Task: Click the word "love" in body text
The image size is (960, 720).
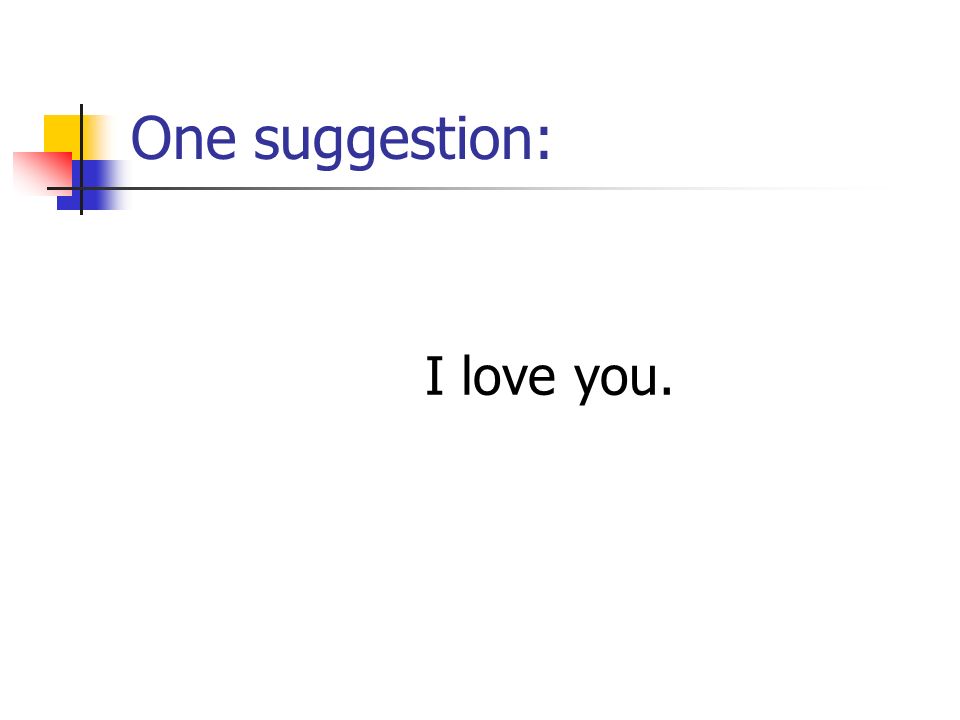Action: click(x=508, y=375)
